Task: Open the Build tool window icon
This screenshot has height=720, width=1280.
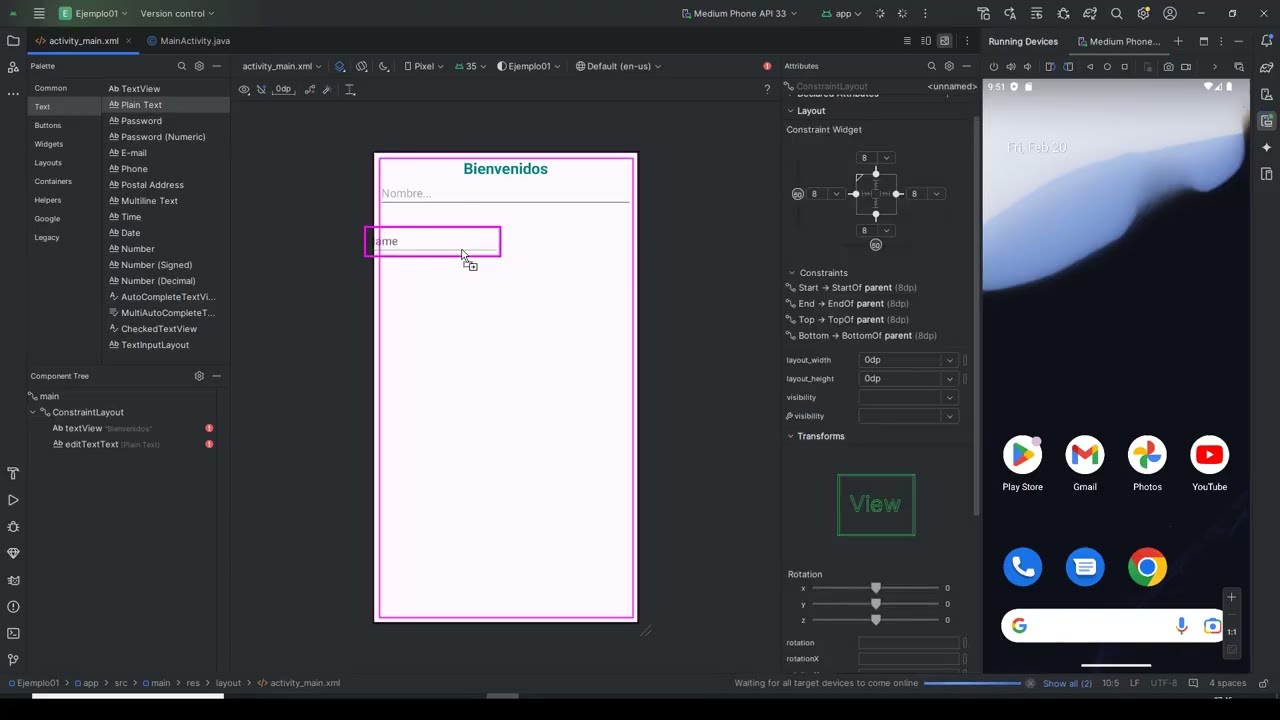Action: coord(13,473)
